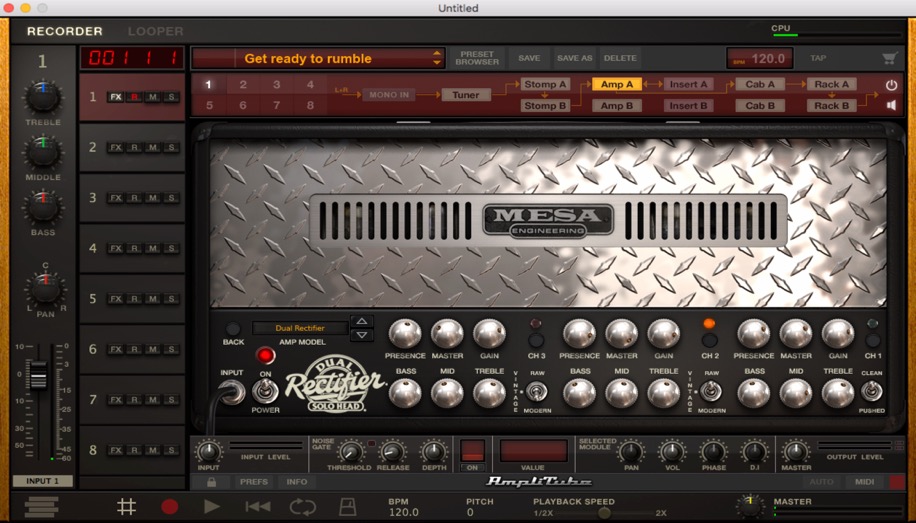The height and width of the screenshot is (523, 916).
Task: Click the TAP tempo button
Action: pos(818,58)
